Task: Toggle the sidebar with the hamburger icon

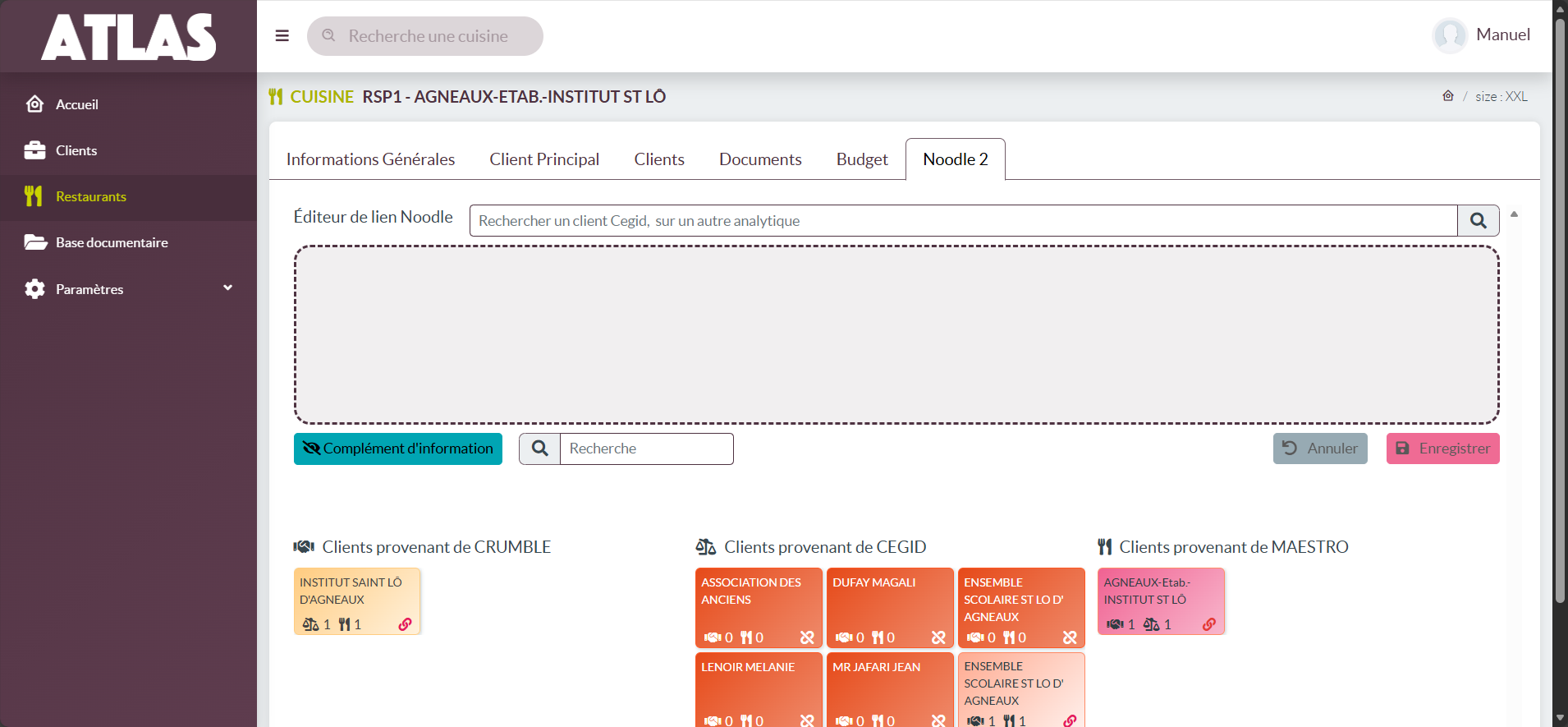Action: (x=282, y=36)
